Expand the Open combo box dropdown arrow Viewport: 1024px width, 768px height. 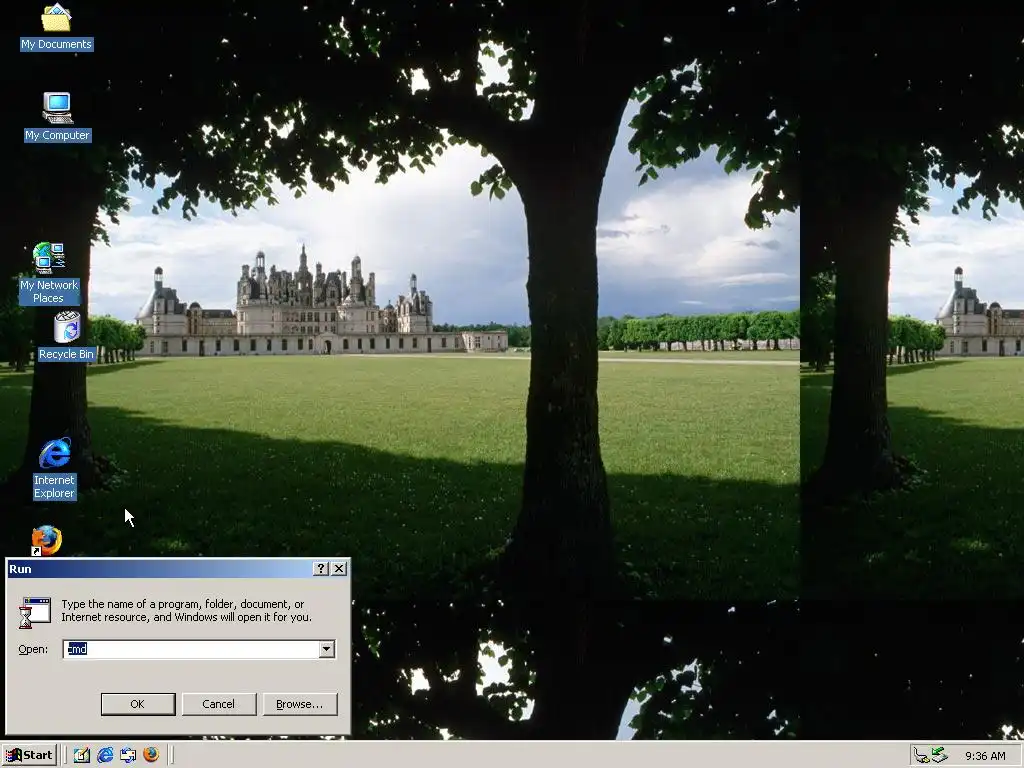point(327,649)
